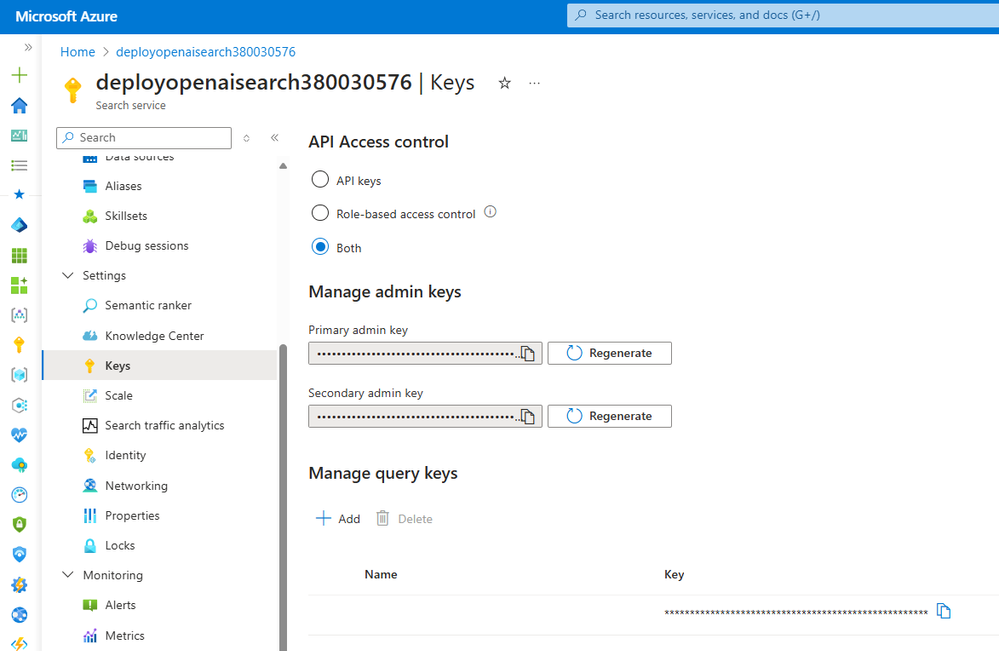Open the Dashboard chart icon
The image size is (999, 651).
20,135
